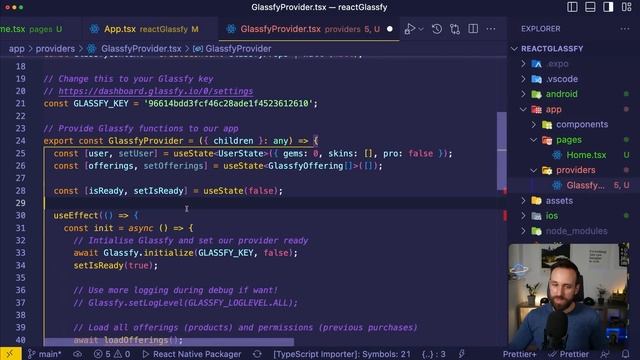Screen dimensions: 640x360
Task: Click the open changes compare icon
Action: pos(455,29)
